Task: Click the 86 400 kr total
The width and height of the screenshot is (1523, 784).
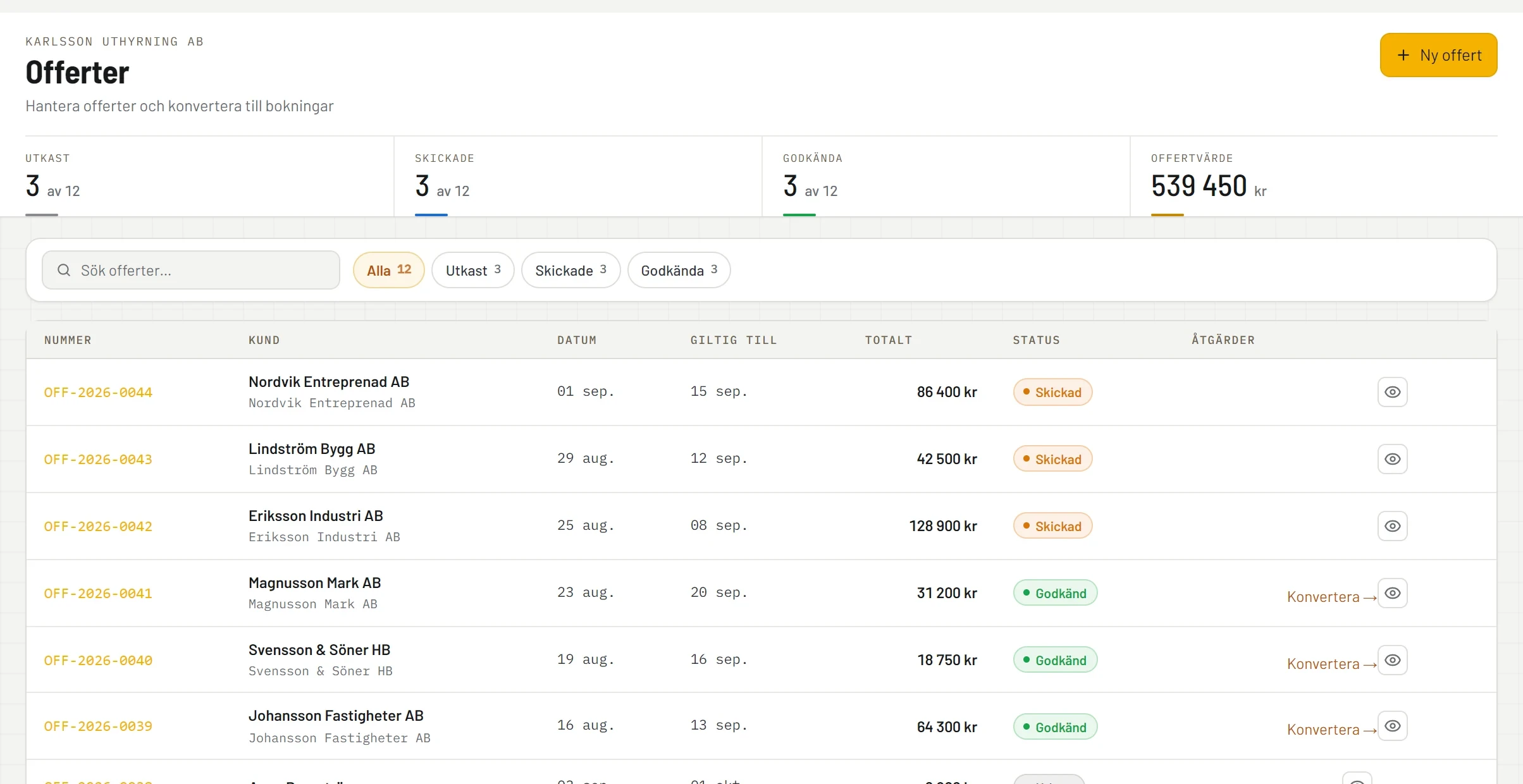Action: pos(947,392)
